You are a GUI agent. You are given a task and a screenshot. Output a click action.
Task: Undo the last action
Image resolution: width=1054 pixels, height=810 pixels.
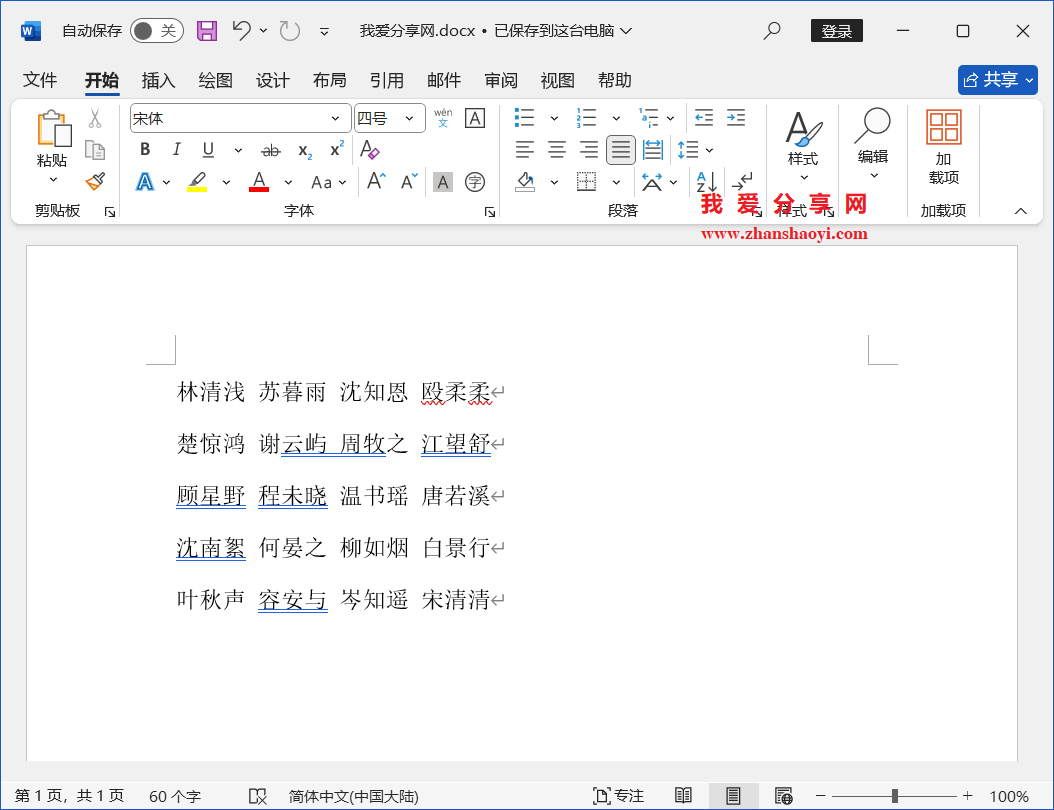click(241, 30)
